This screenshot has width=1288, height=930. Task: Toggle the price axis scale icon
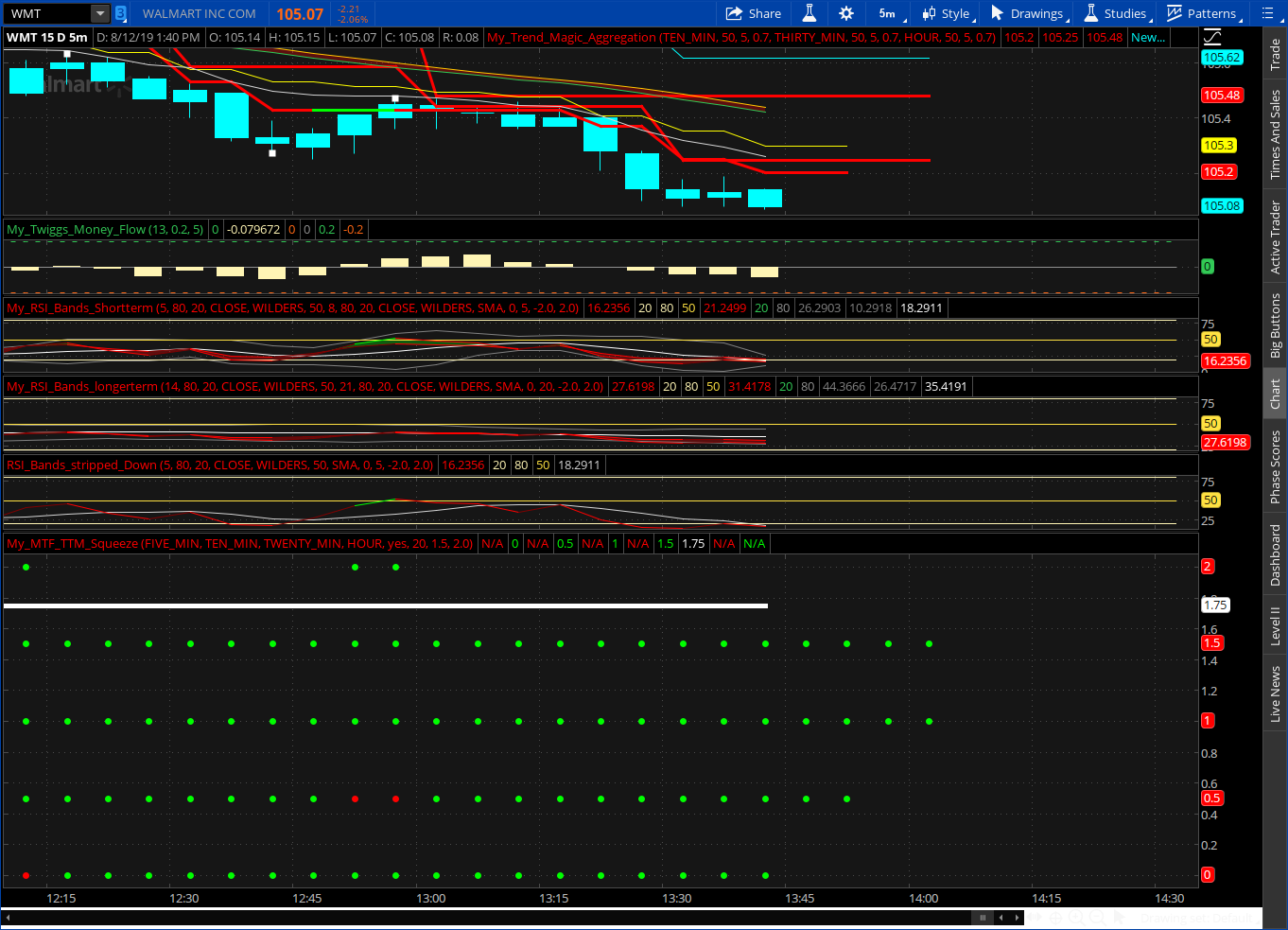(x=1212, y=38)
